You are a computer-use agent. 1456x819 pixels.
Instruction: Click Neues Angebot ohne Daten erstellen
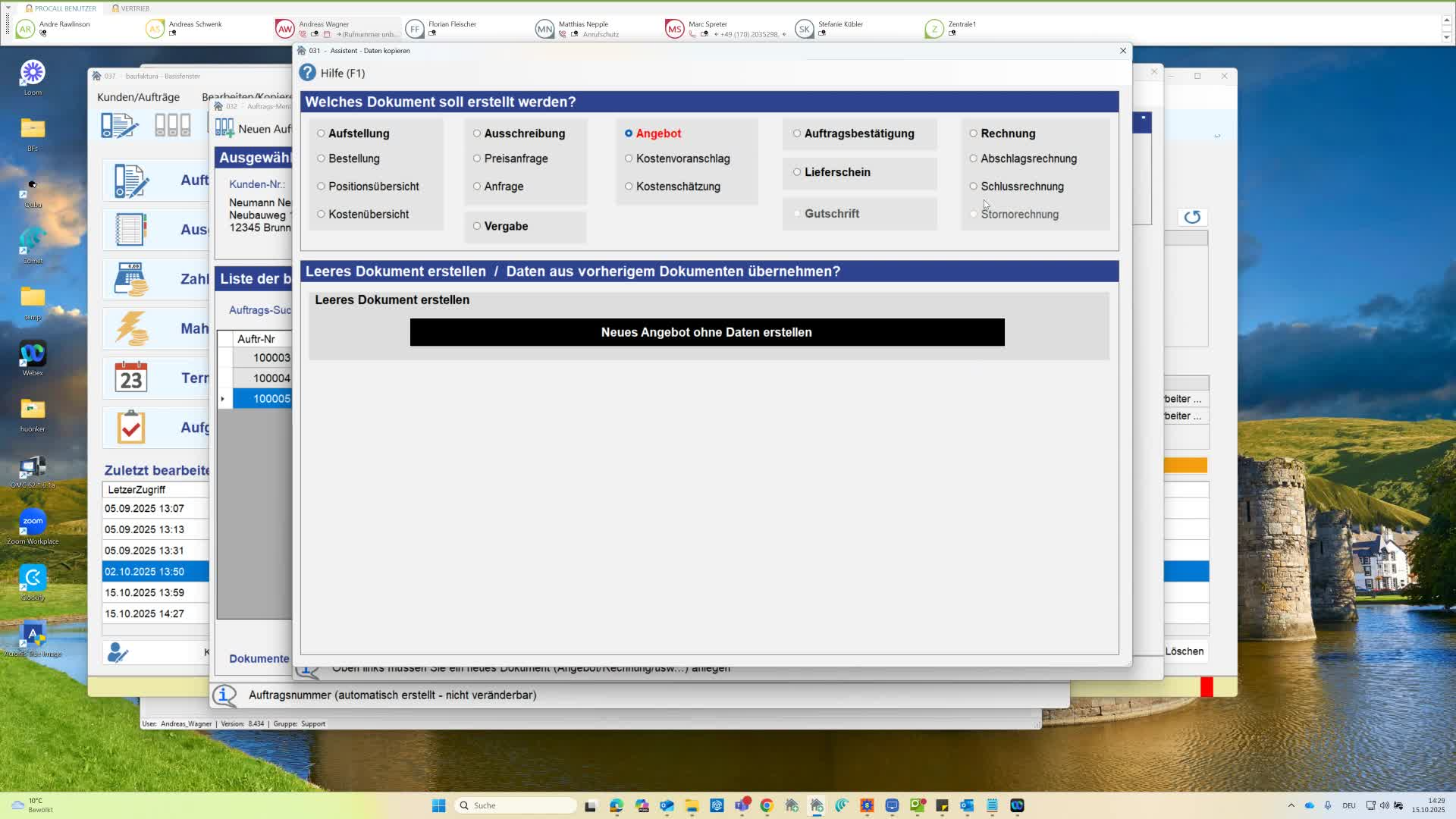pyautogui.click(x=706, y=332)
